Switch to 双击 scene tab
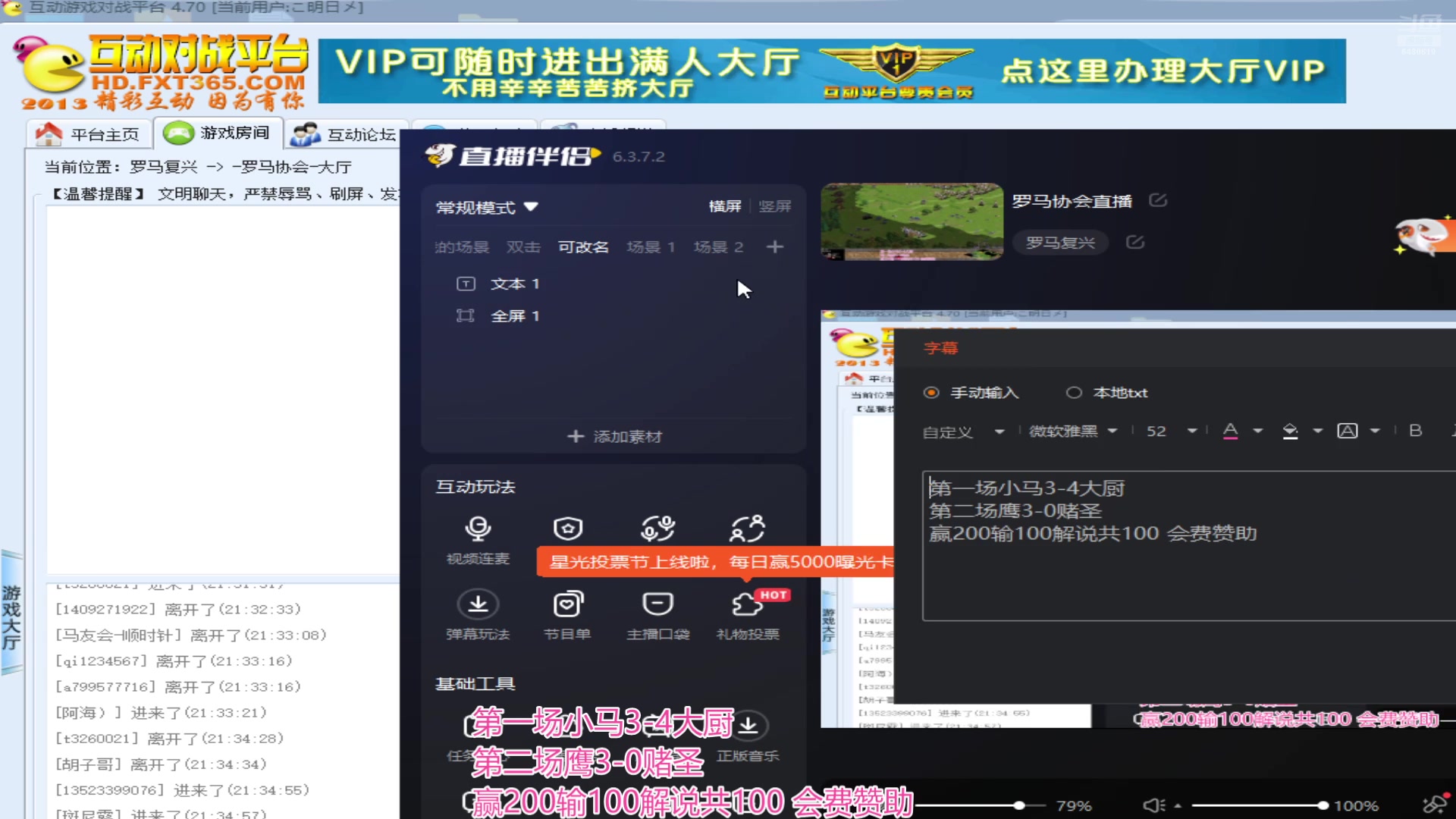1456x819 pixels. pyautogui.click(x=523, y=247)
